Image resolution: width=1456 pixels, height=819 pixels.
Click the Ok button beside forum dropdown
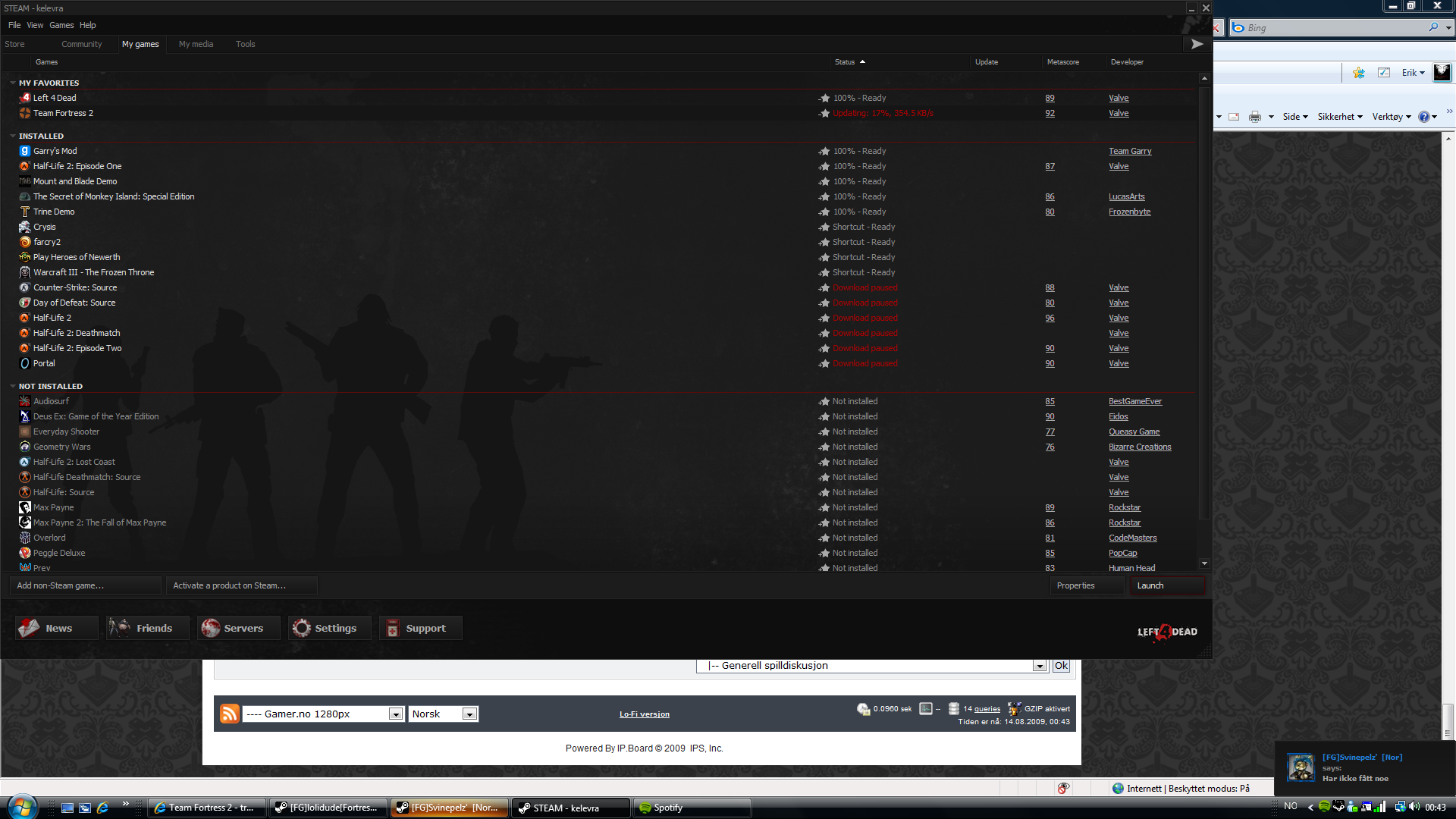(1061, 666)
